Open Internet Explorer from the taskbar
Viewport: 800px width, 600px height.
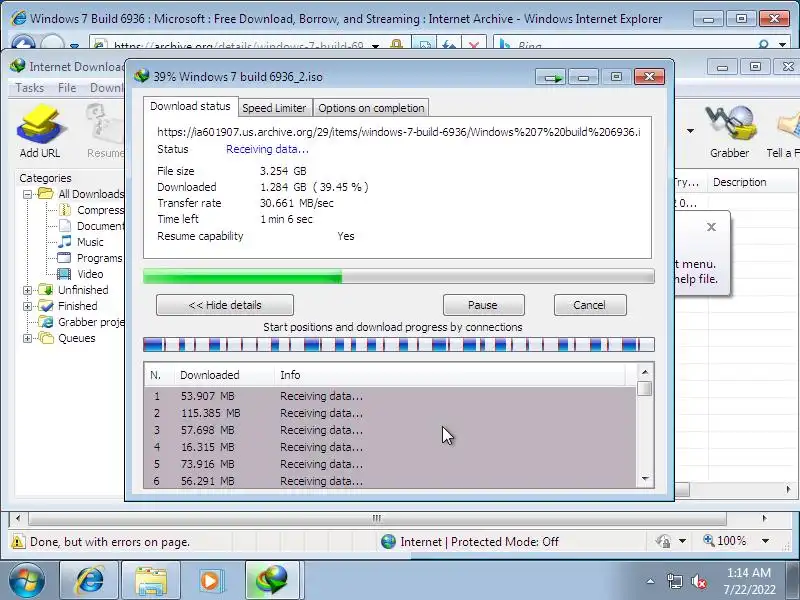(89, 581)
